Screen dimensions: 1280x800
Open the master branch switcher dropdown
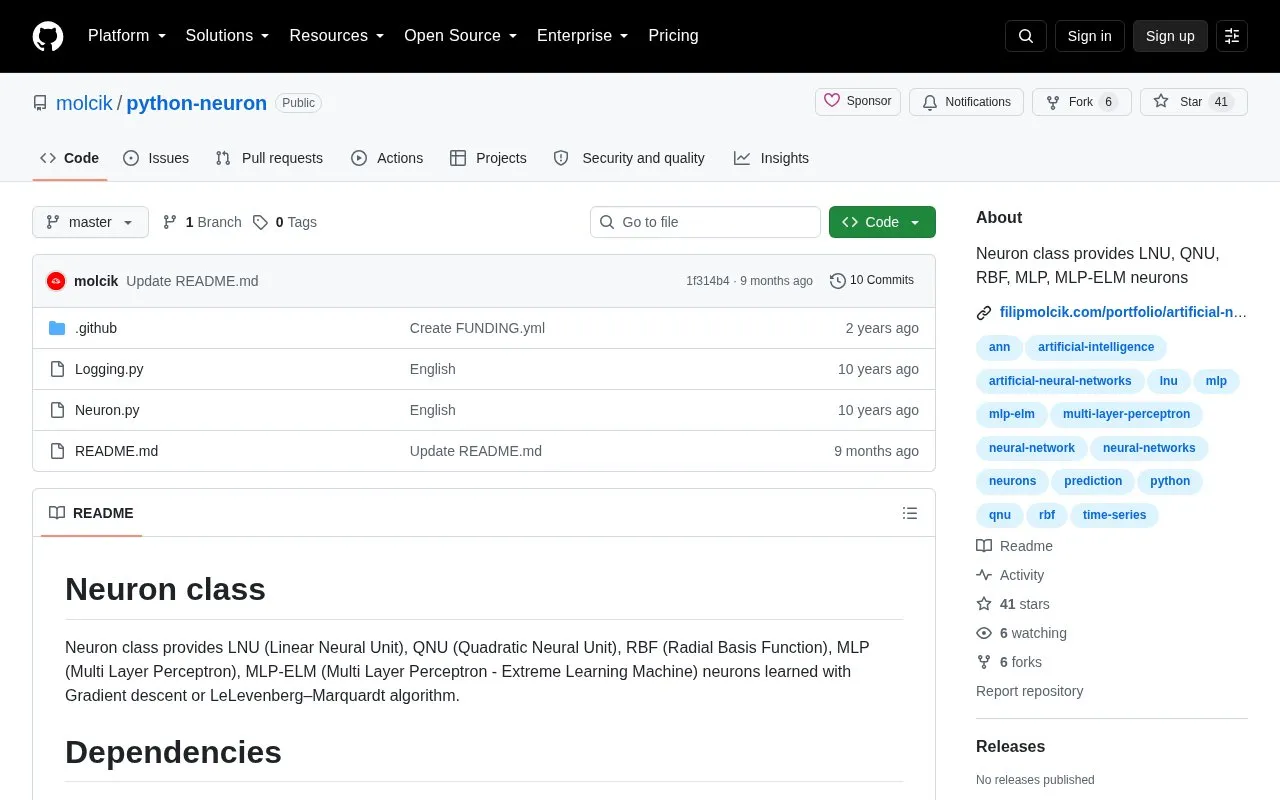pos(90,222)
